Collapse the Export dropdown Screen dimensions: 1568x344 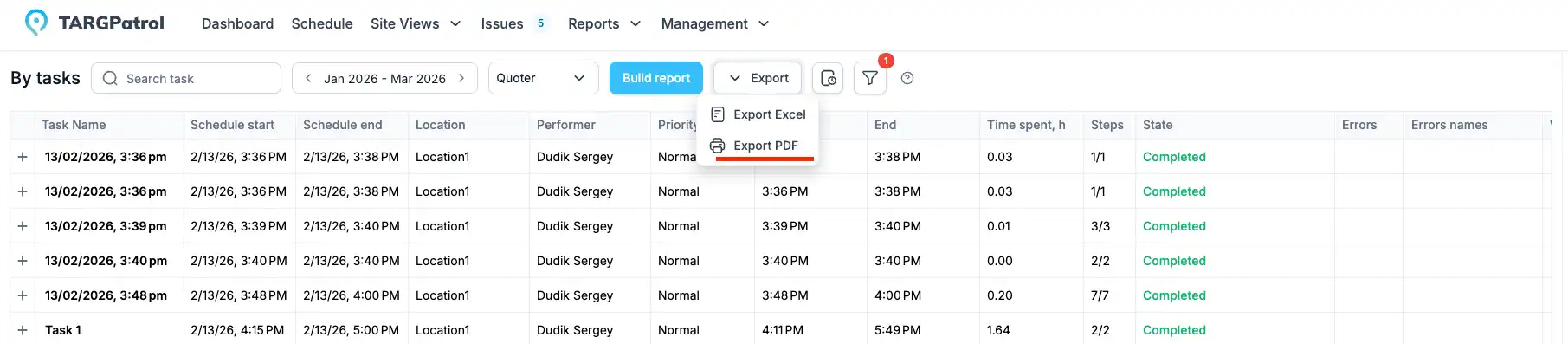(x=758, y=78)
